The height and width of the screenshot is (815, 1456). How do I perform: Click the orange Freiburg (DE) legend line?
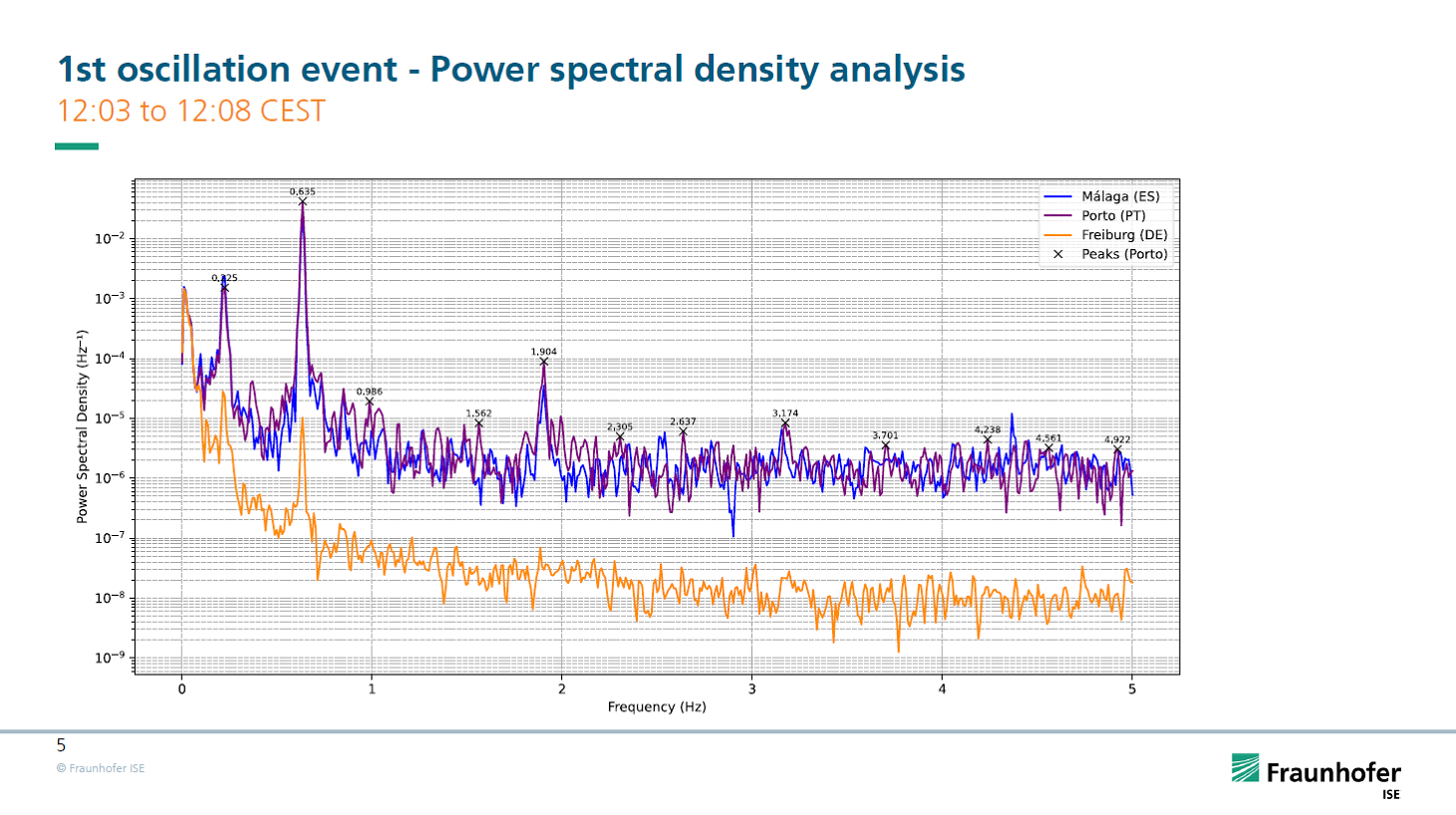[1058, 235]
